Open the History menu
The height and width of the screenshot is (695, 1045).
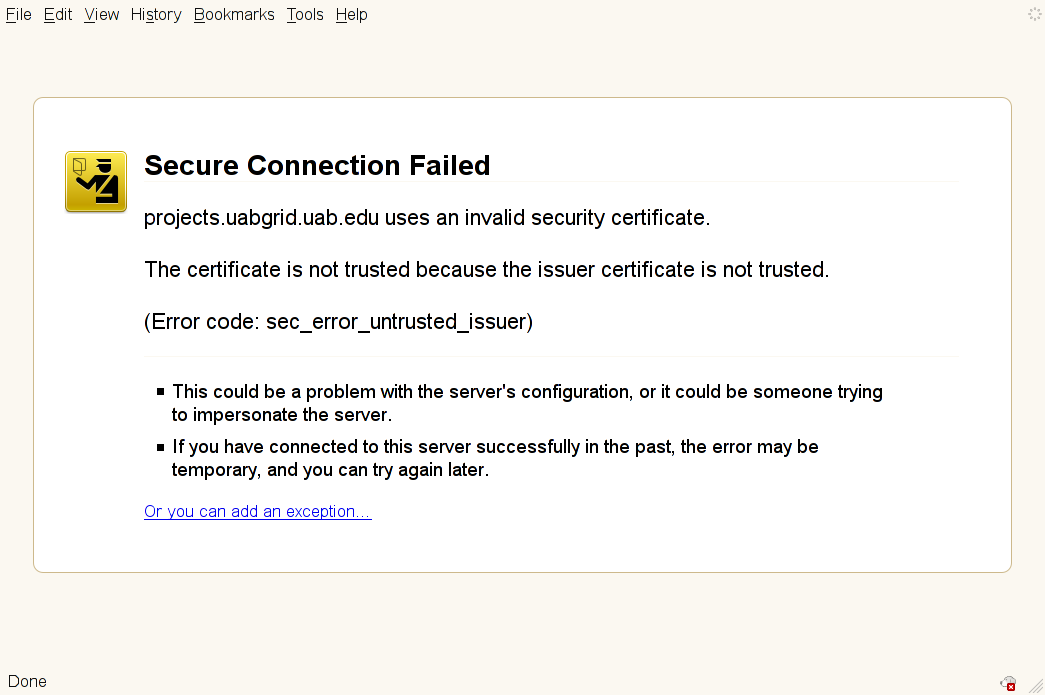[156, 15]
